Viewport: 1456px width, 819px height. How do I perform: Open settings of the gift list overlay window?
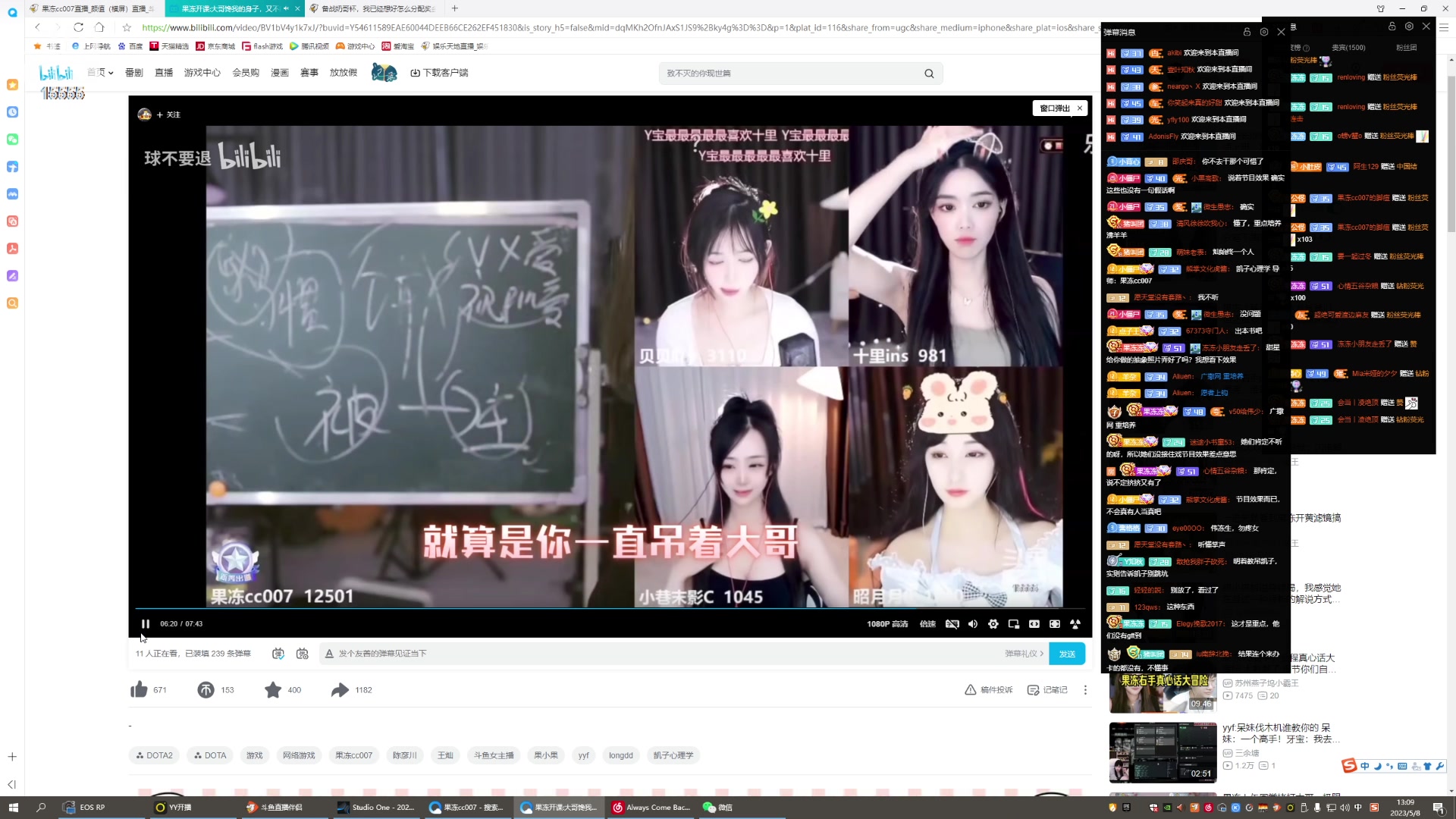[x=1409, y=26]
